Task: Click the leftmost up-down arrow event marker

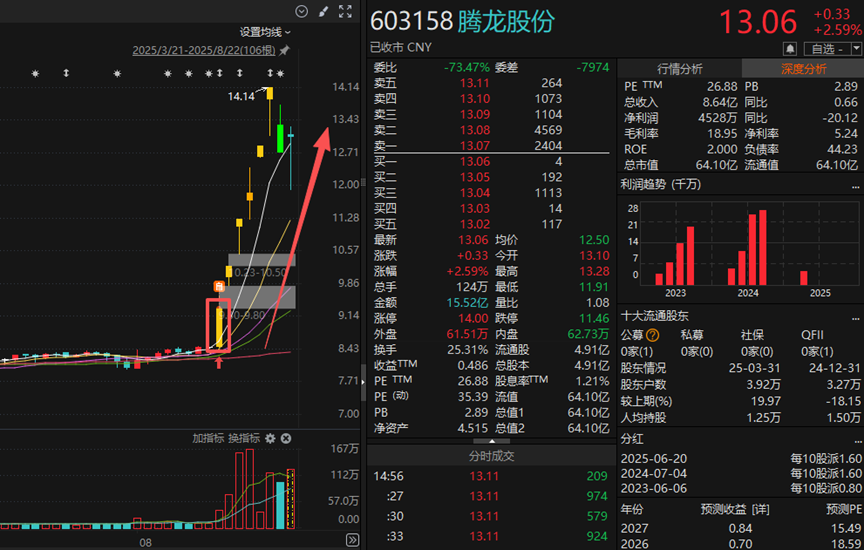Action: pyautogui.click(x=66, y=73)
